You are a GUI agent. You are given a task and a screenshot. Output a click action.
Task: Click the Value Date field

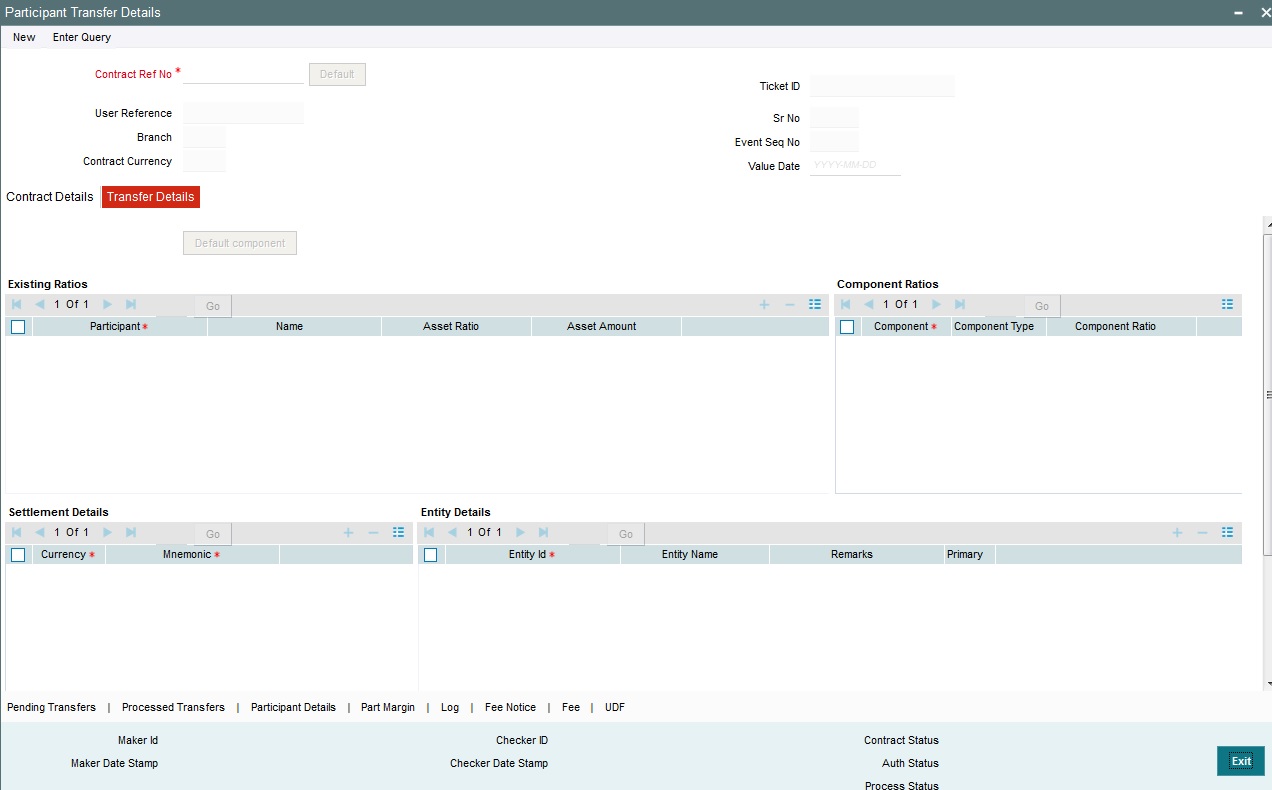tap(855, 165)
